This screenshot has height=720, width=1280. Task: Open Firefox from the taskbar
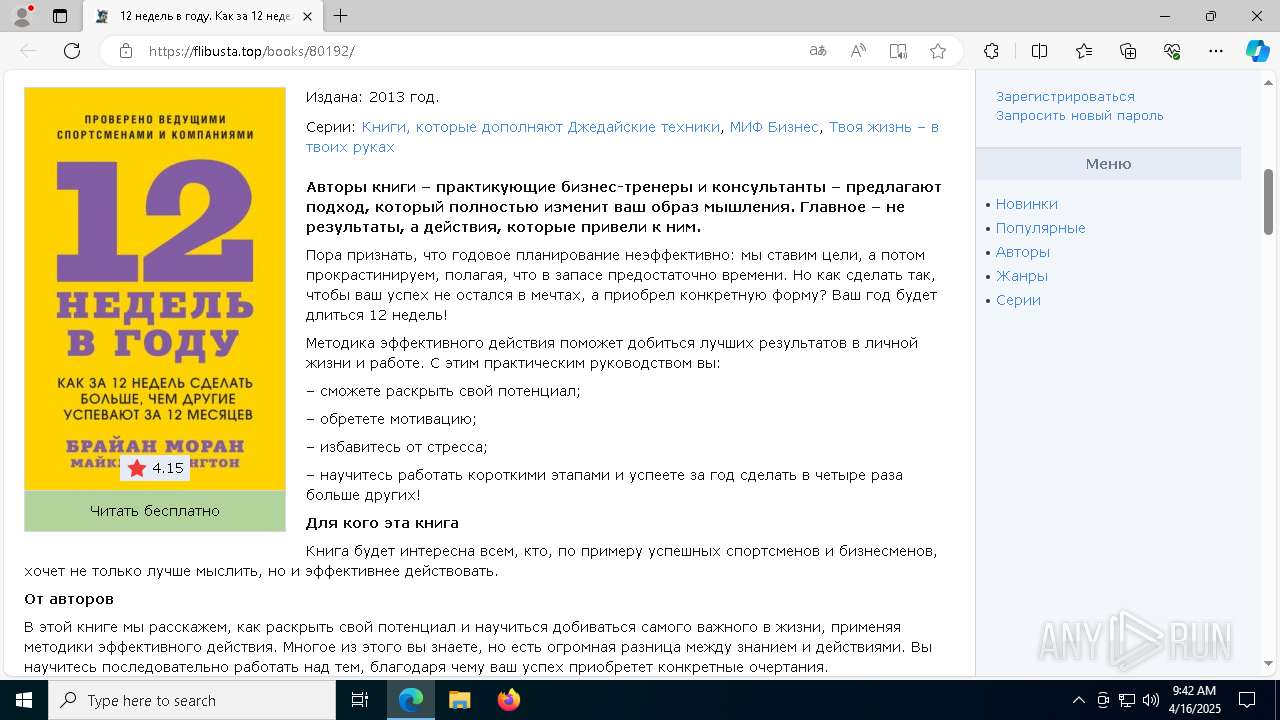(x=508, y=700)
